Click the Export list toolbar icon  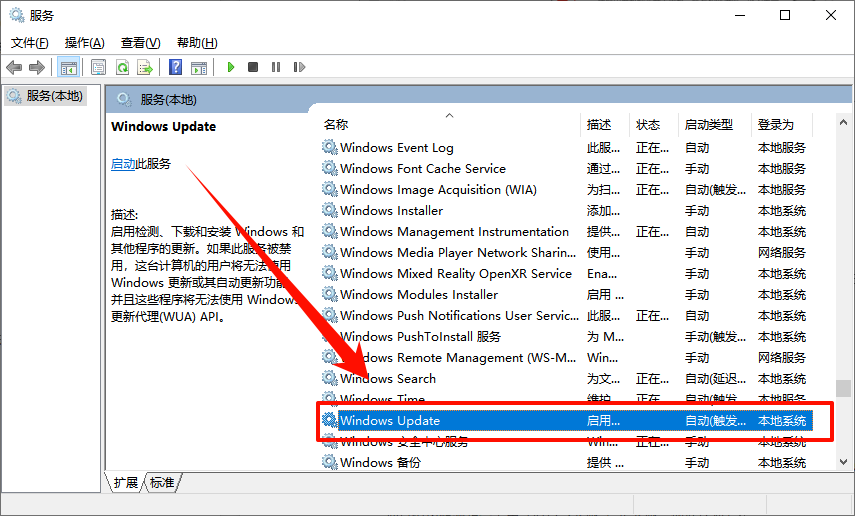point(145,67)
